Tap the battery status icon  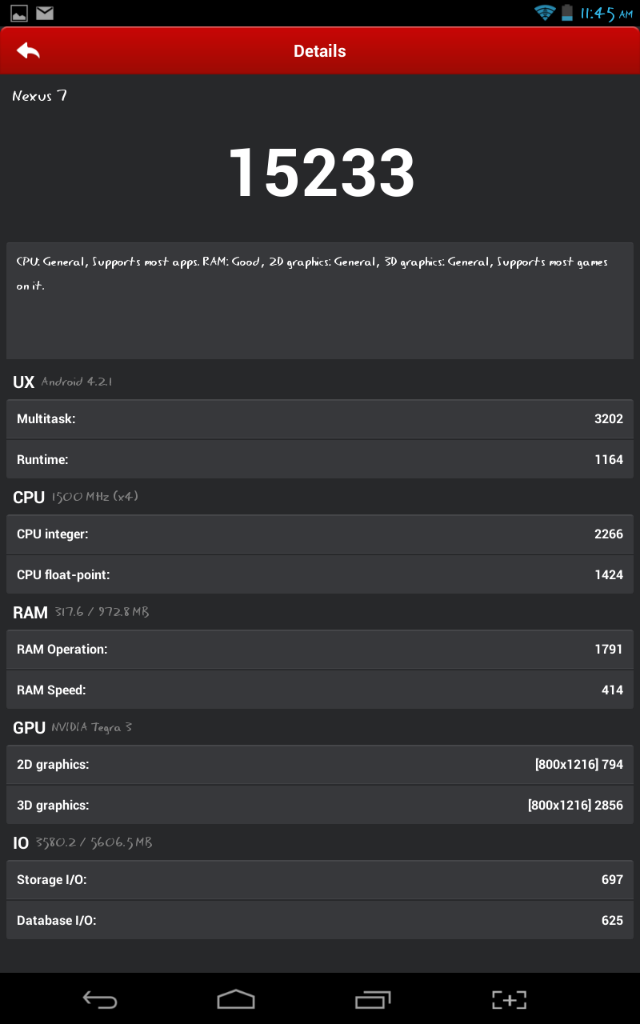coord(567,12)
